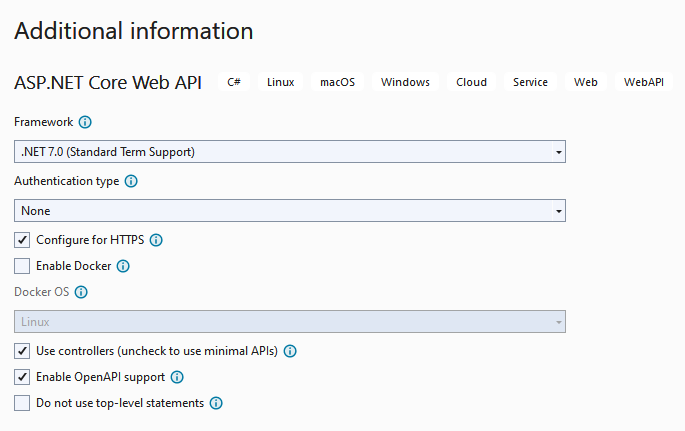Click info icon next to Enable Docker
The width and height of the screenshot is (685, 431).
[x=124, y=266]
